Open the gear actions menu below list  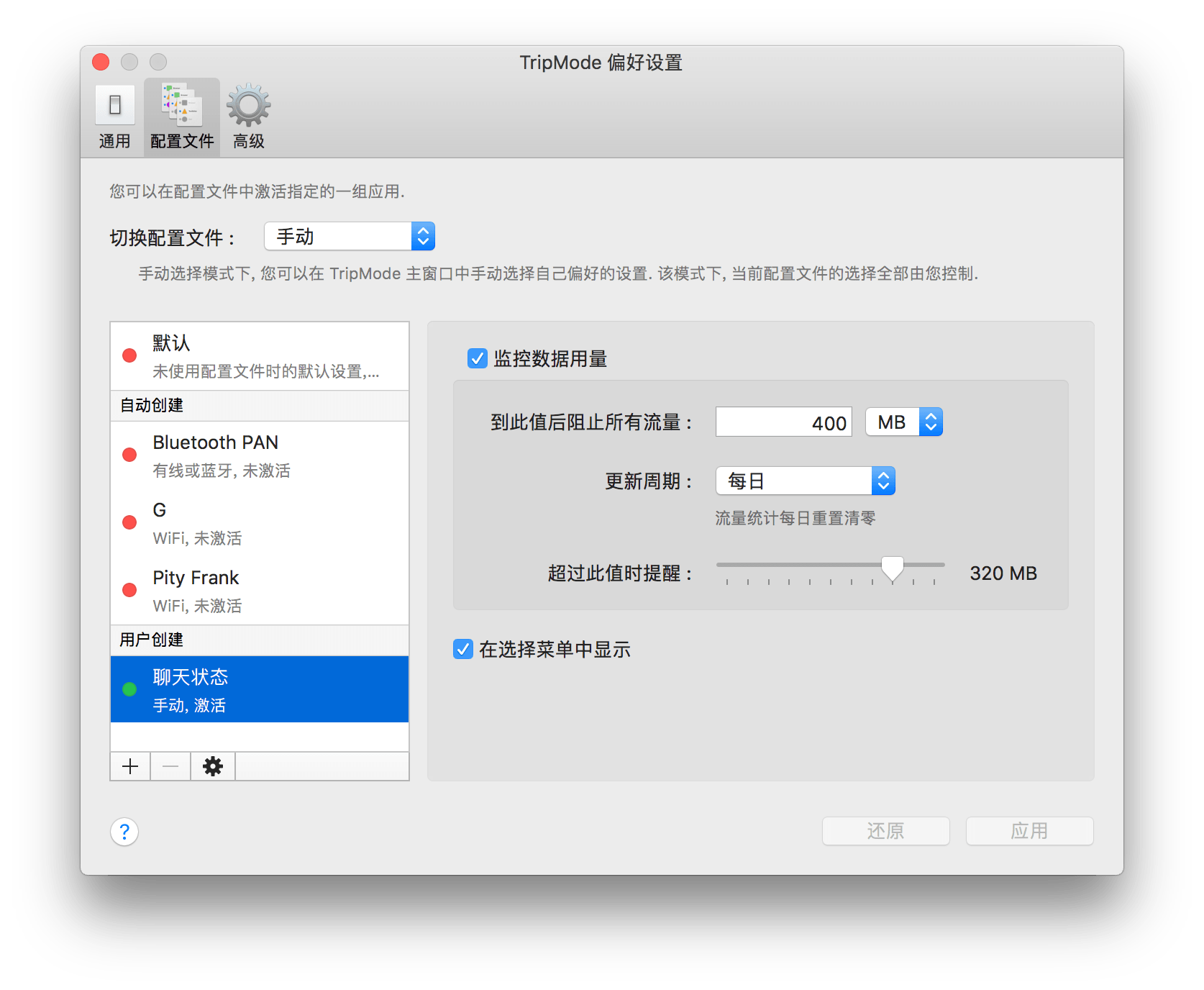click(213, 766)
